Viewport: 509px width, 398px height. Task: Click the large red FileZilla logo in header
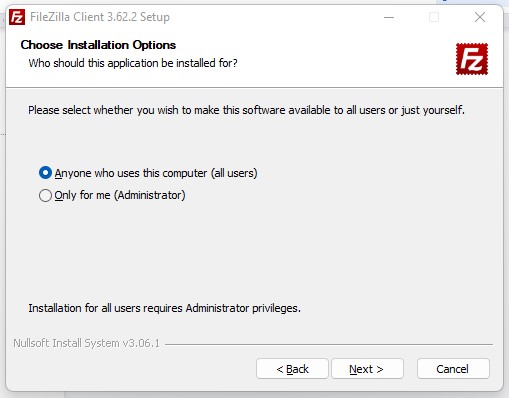click(x=472, y=59)
